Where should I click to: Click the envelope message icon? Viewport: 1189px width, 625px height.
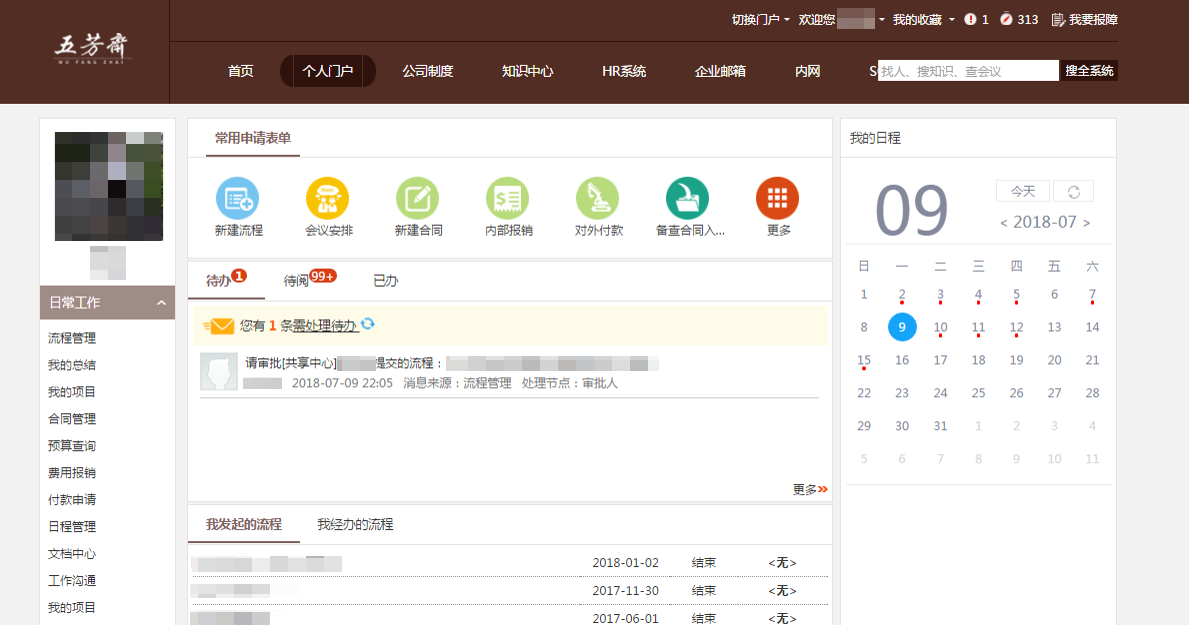(x=218, y=326)
